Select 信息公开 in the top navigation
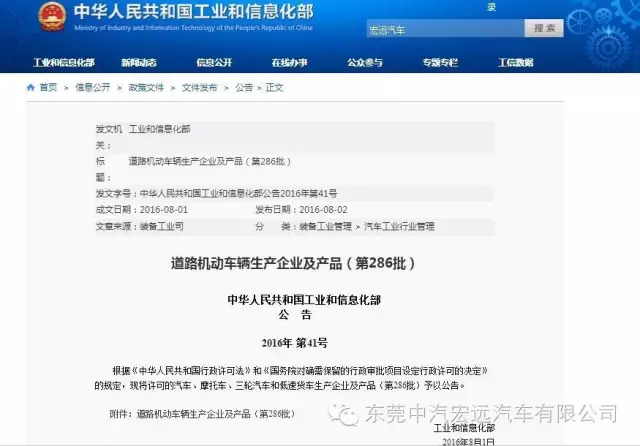The height and width of the screenshot is (446, 640). point(213,62)
